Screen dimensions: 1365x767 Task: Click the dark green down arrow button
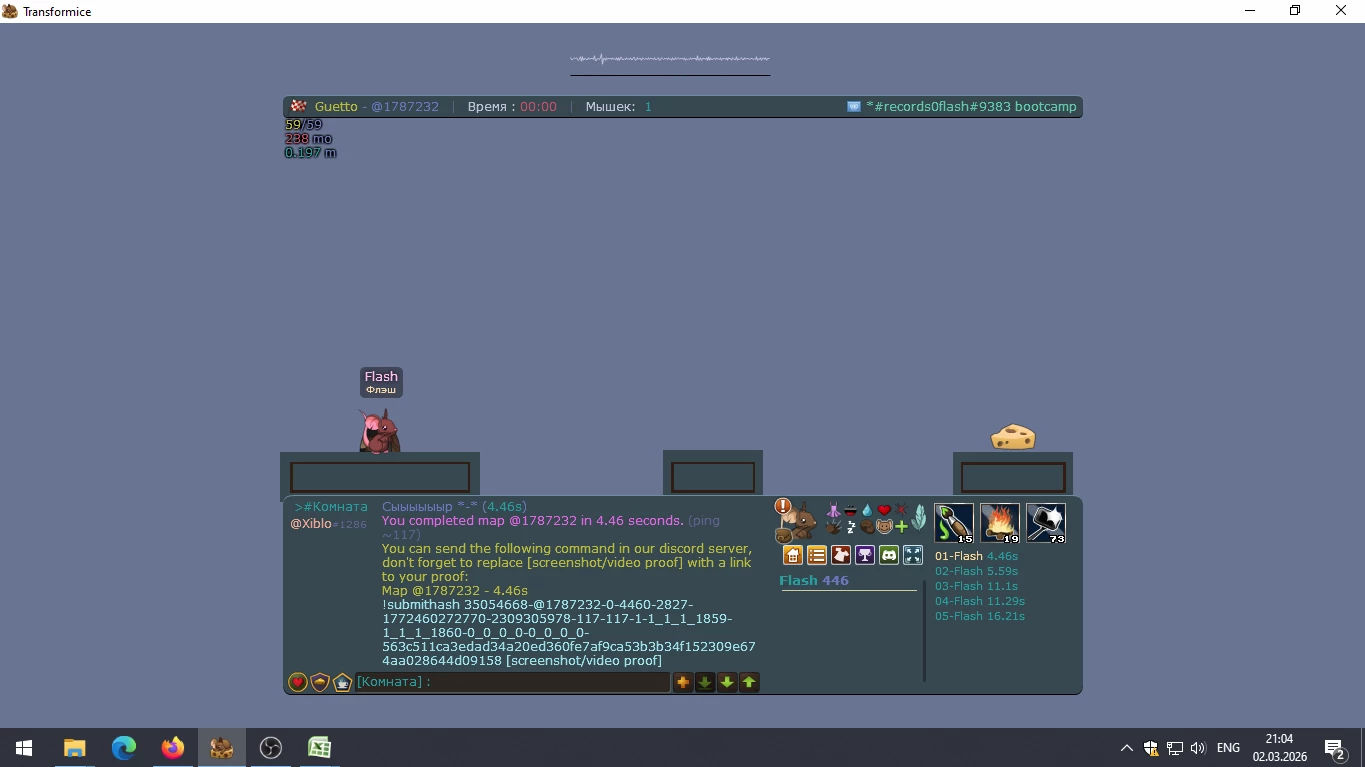pos(705,682)
